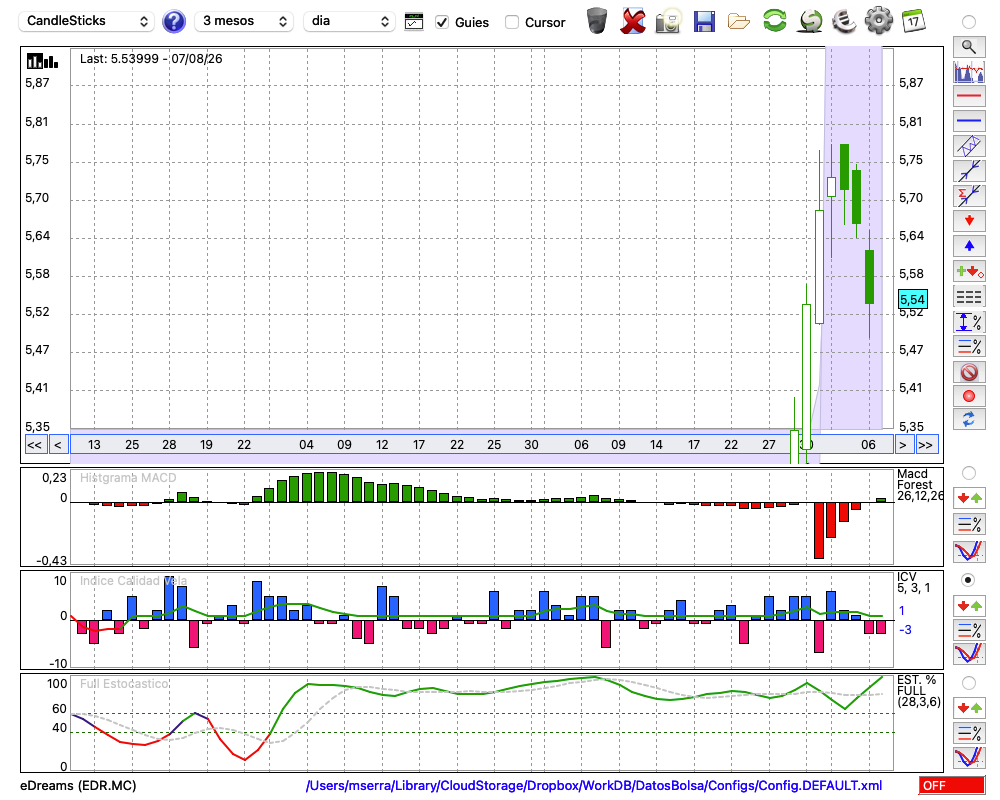Select the vertical percent measure tool
Viewport: 1000px width, 800px height.
[x=969, y=322]
